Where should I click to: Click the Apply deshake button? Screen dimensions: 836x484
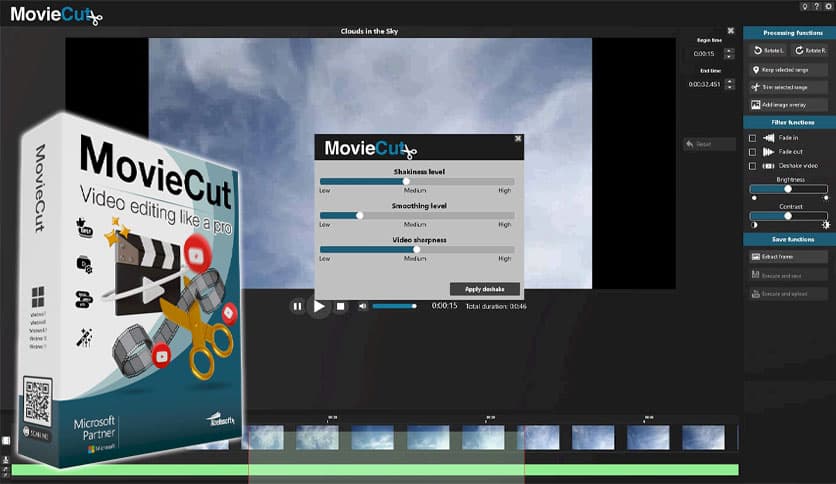pyautogui.click(x=485, y=289)
